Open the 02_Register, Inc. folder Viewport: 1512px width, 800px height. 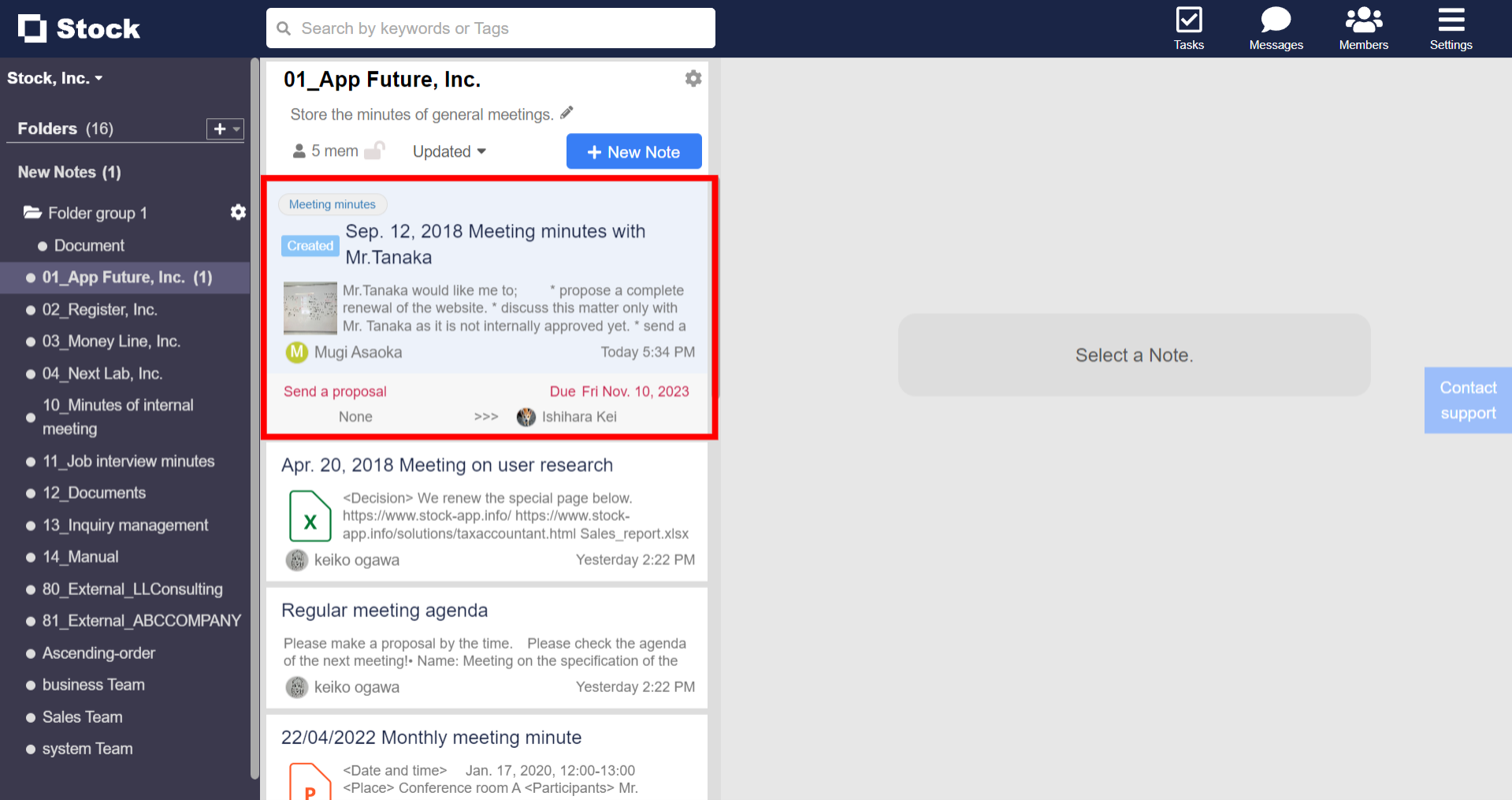tap(99, 309)
